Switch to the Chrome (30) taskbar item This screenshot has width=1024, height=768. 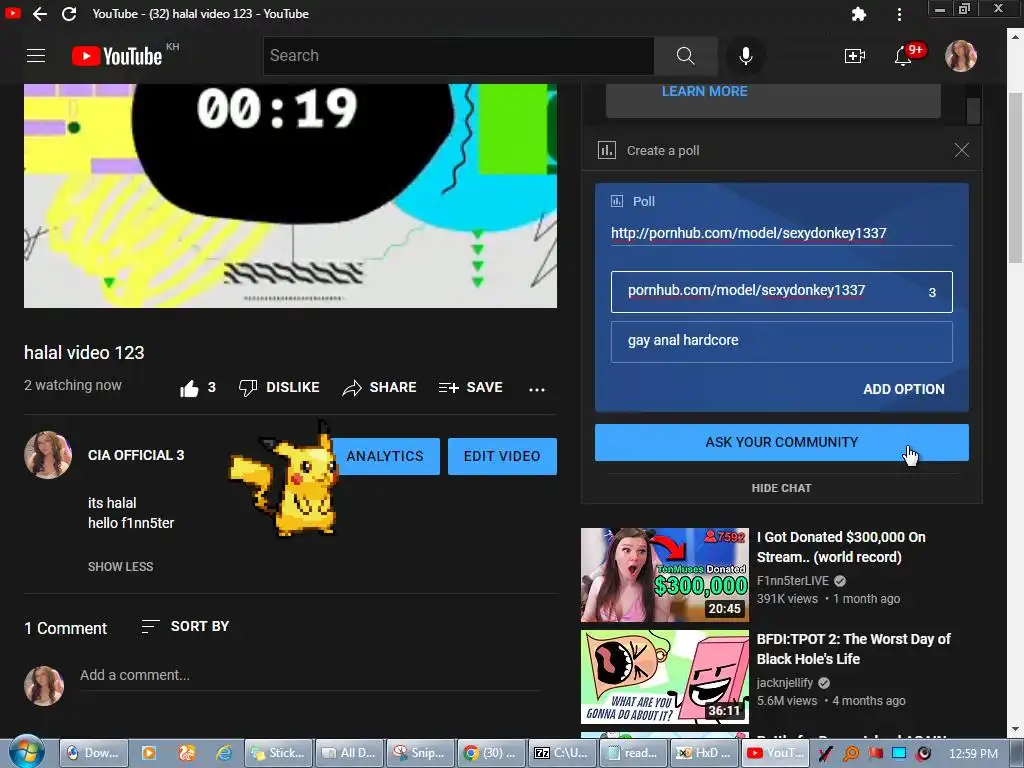click(489, 753)
